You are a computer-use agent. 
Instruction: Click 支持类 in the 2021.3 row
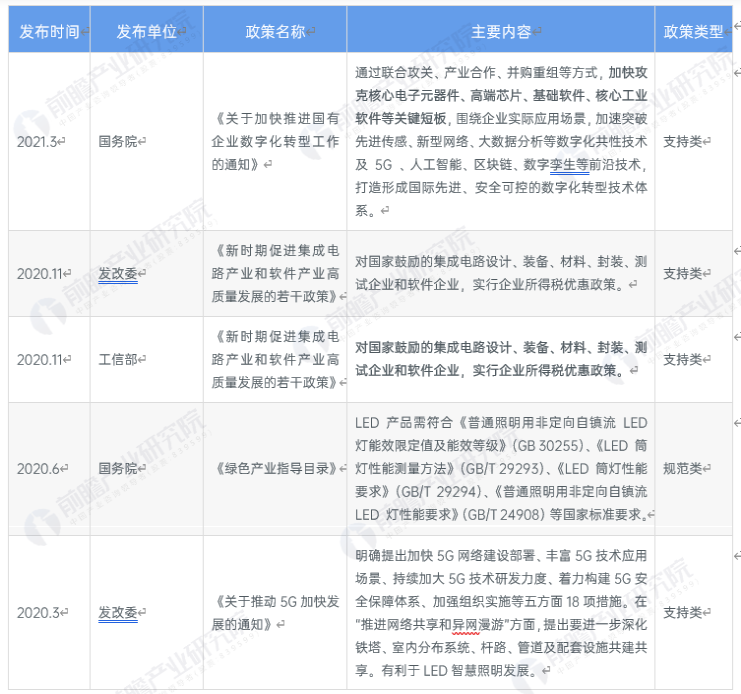click(684, 141)
